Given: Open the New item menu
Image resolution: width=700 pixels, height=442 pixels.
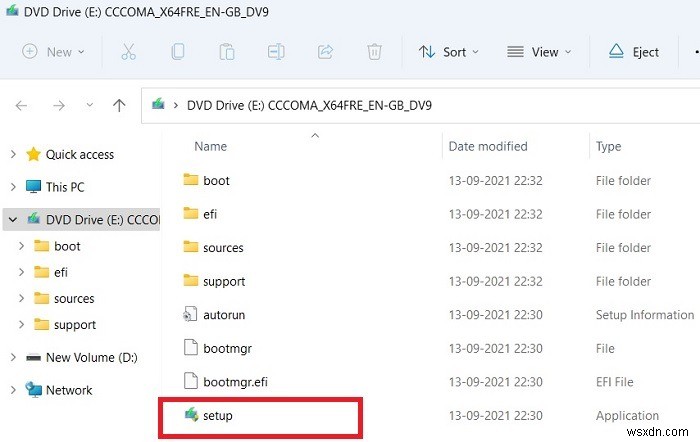Looking at the screenshot, I should (x=54, y=52).
